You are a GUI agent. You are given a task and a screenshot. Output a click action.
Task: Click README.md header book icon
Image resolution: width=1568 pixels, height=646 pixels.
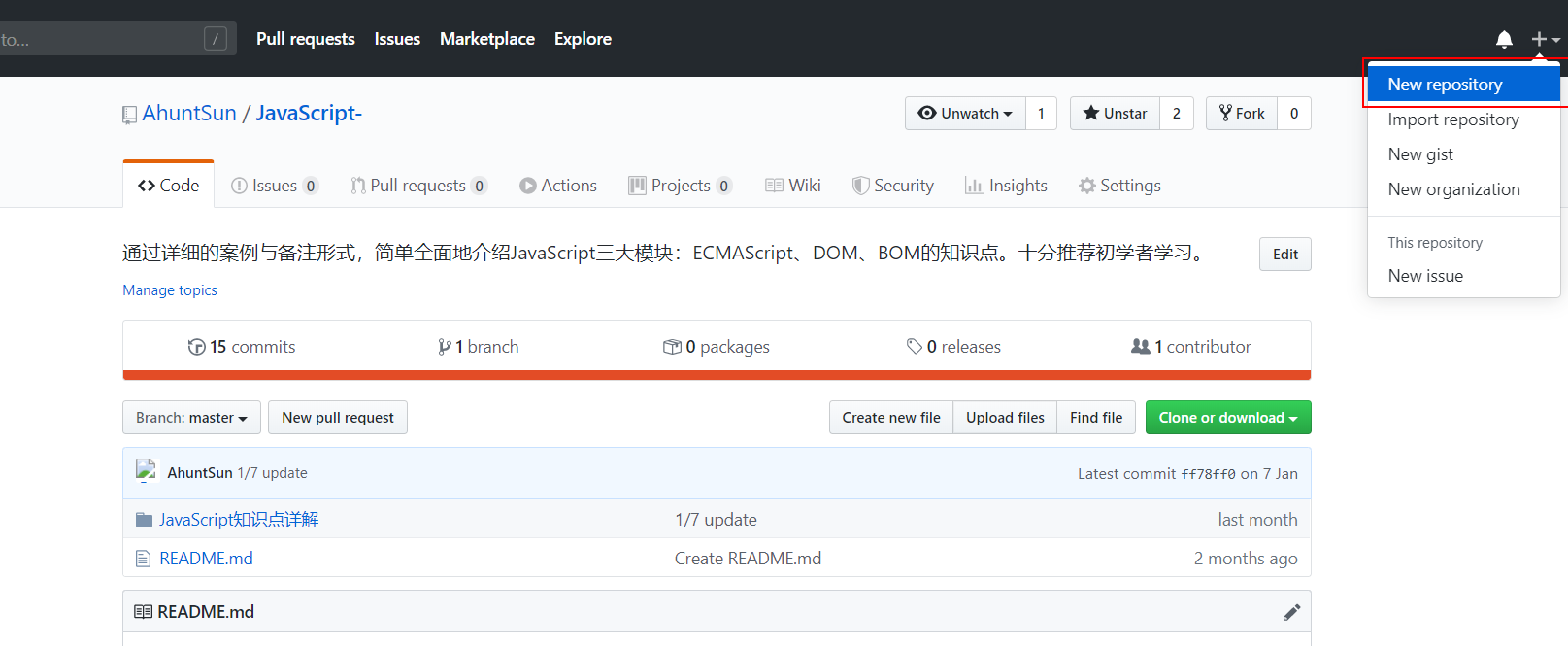(143, 612)
